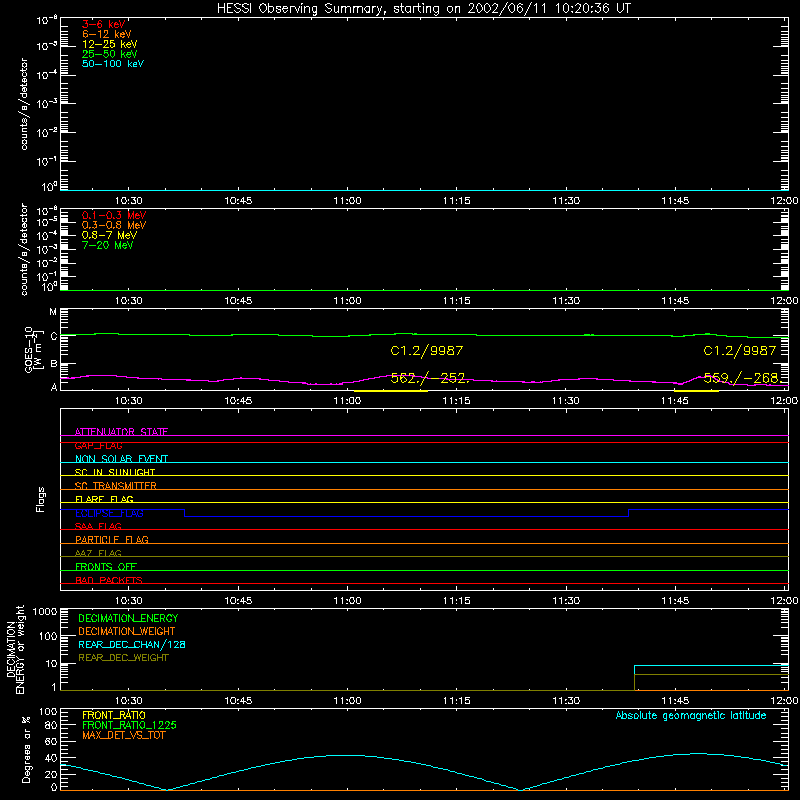This screenshot has height=800, width=800.
Task: Click the 0.3-0.8 MeV legend label
Action: click(x=114, y=225)
